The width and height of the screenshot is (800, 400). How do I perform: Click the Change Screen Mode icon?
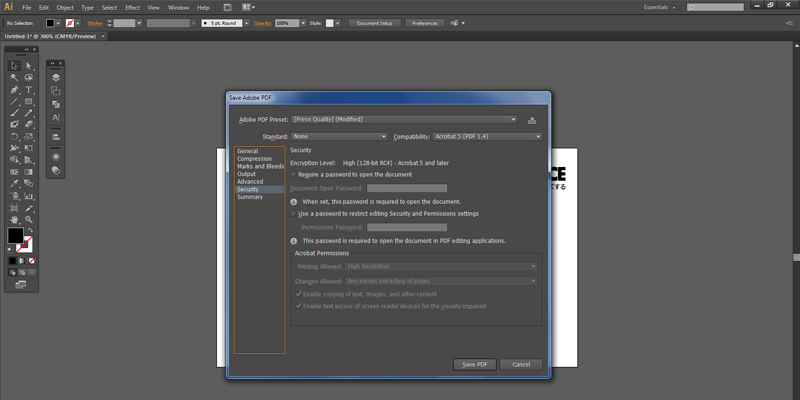coord(21,285)
